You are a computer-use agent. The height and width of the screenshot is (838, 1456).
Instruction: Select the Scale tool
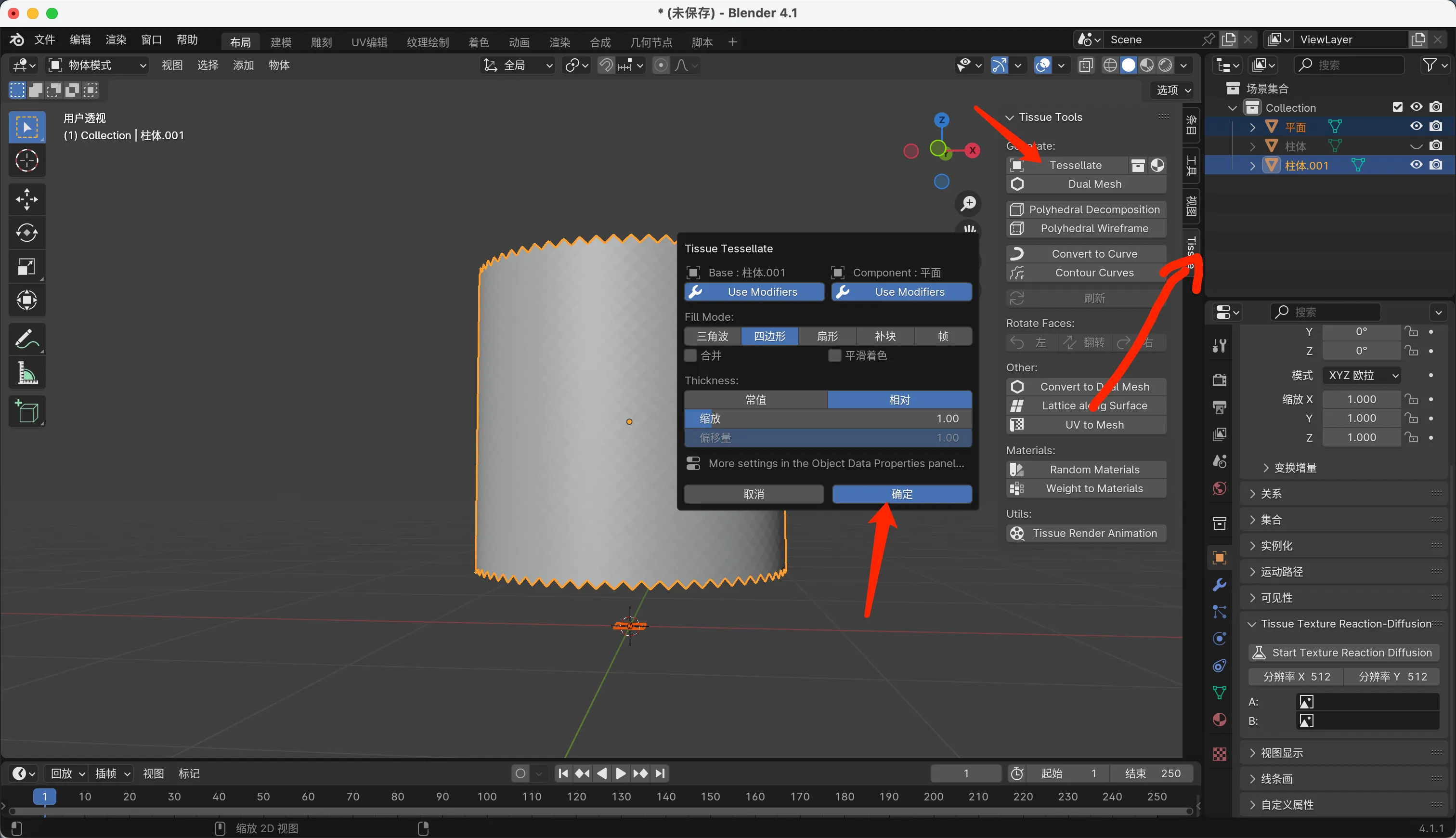26,266
